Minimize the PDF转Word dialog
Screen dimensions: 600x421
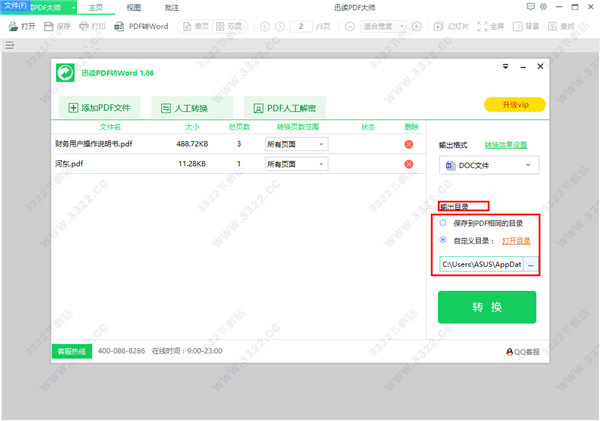(x=523, y=67)
